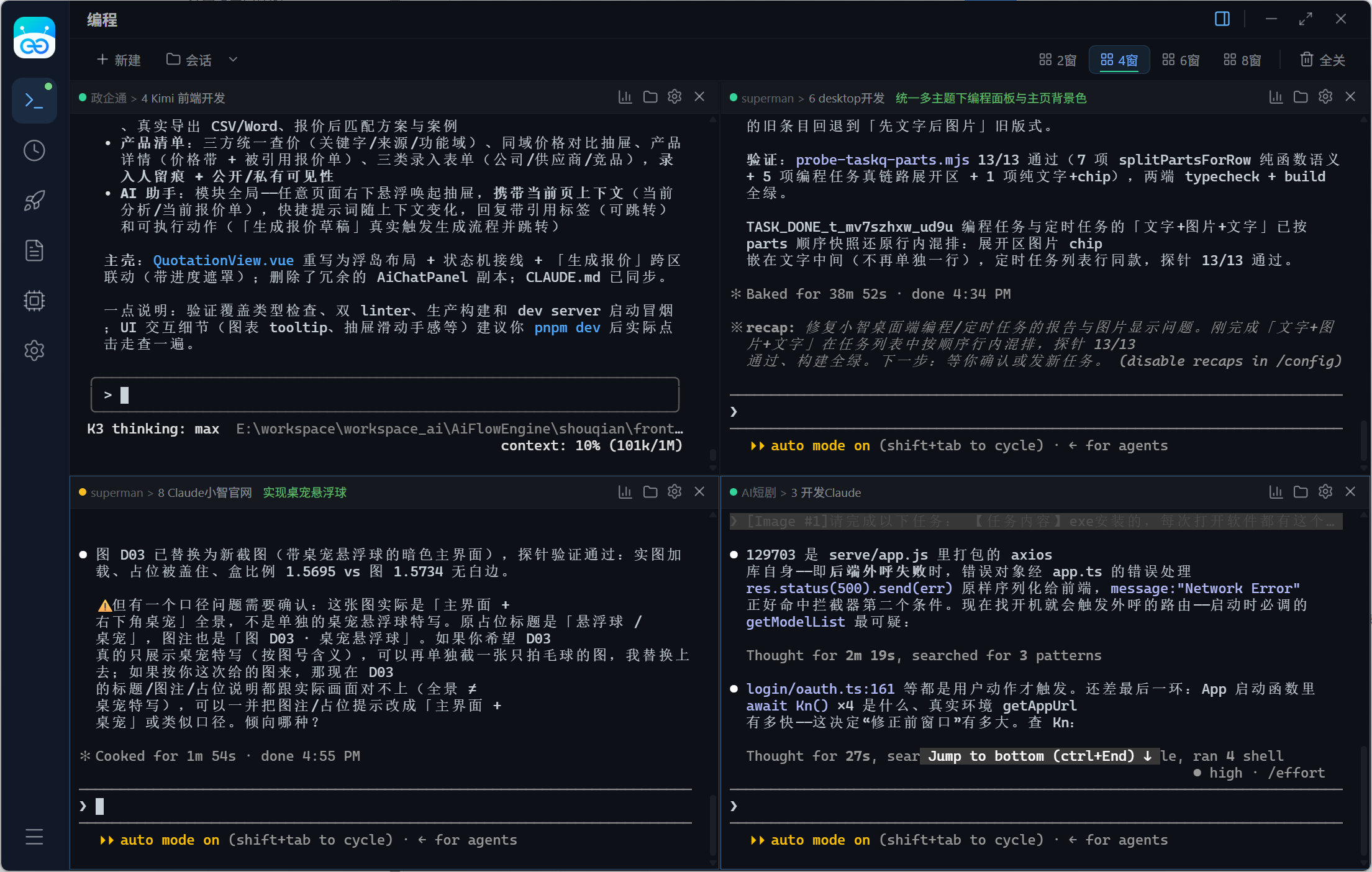Click the hamburger menu at sidebar bottom

(x=34, y=837)
